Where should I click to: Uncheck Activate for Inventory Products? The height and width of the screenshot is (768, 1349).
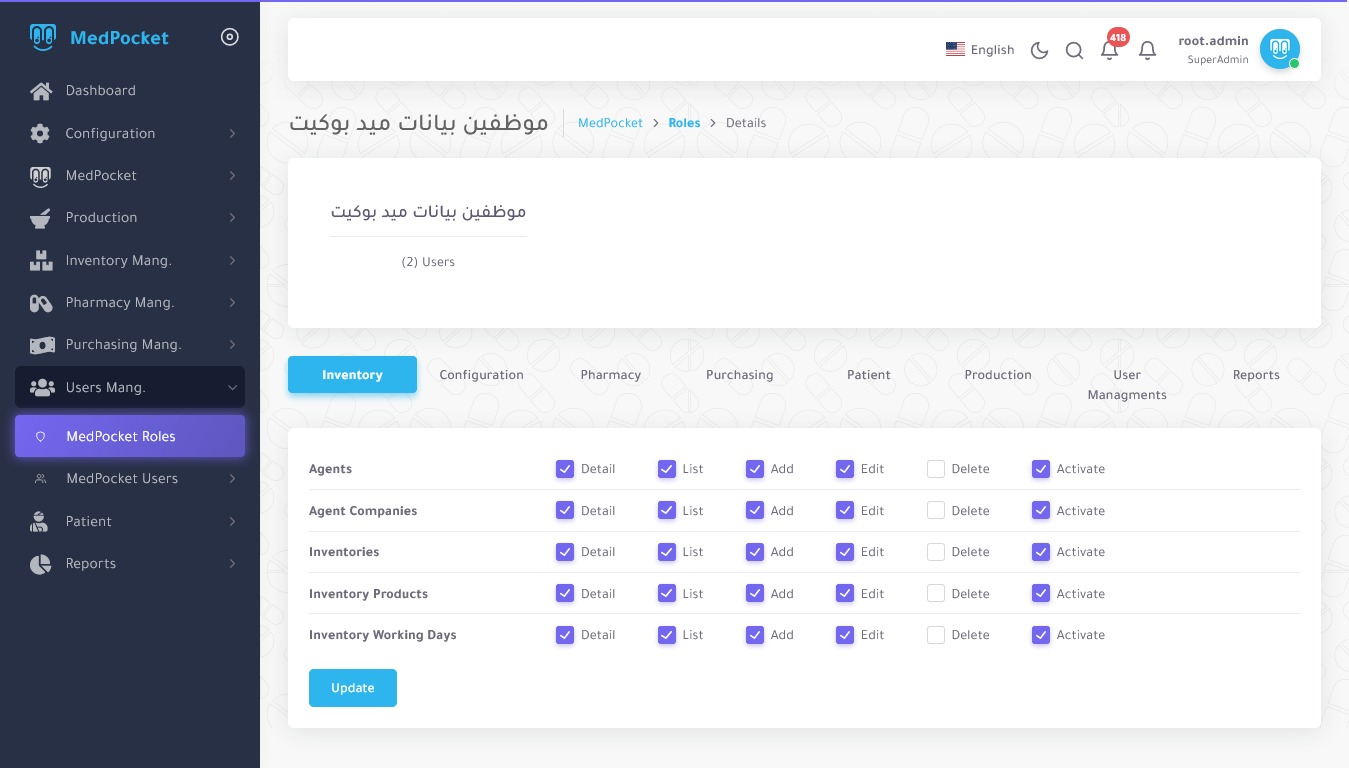click(x=1041, y=594)
